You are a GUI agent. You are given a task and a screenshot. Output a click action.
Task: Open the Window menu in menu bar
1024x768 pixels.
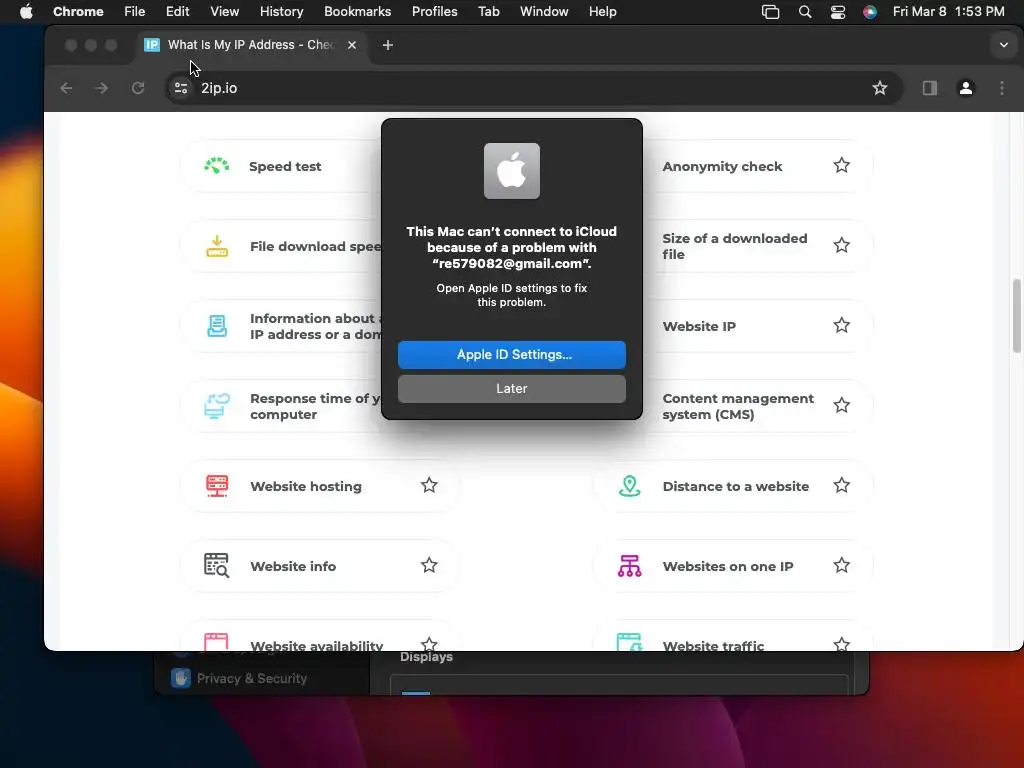(x=544, y=12)
